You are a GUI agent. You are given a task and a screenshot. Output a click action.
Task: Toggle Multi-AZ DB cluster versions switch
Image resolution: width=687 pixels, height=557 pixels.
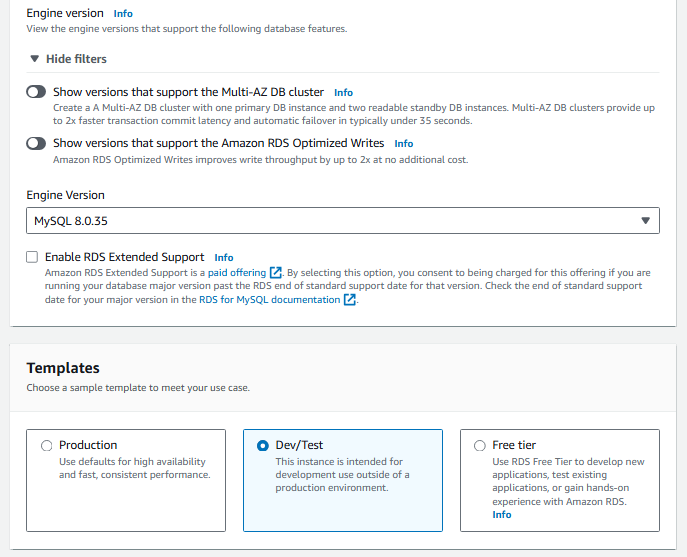click(36, 92)
